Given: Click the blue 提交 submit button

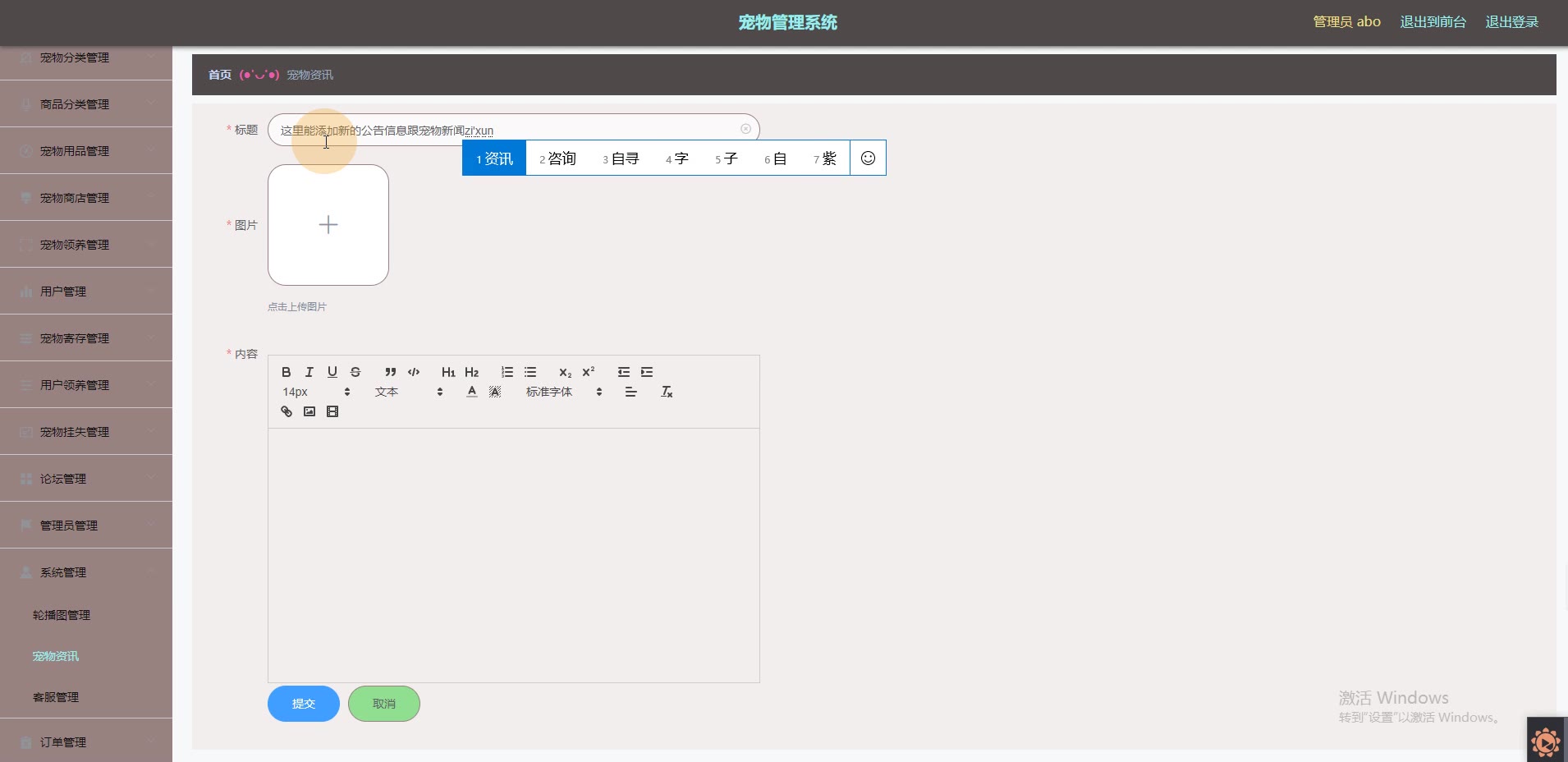Looking at the screenshot, I should point(304,704).
